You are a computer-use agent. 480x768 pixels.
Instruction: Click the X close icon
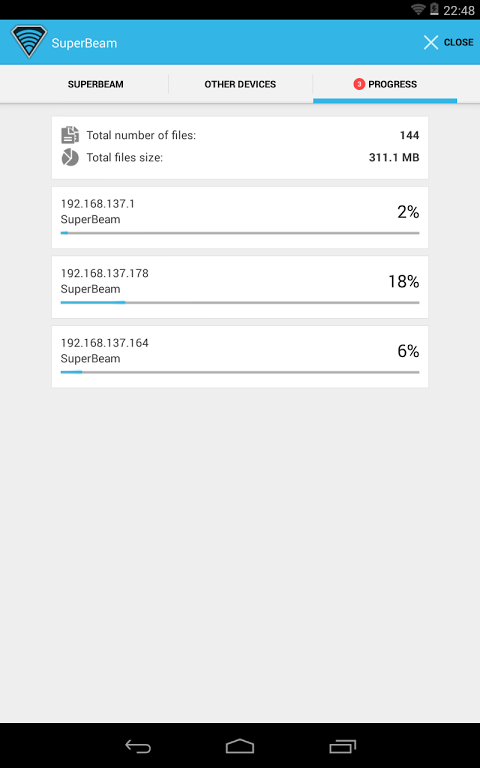(431, 43)
